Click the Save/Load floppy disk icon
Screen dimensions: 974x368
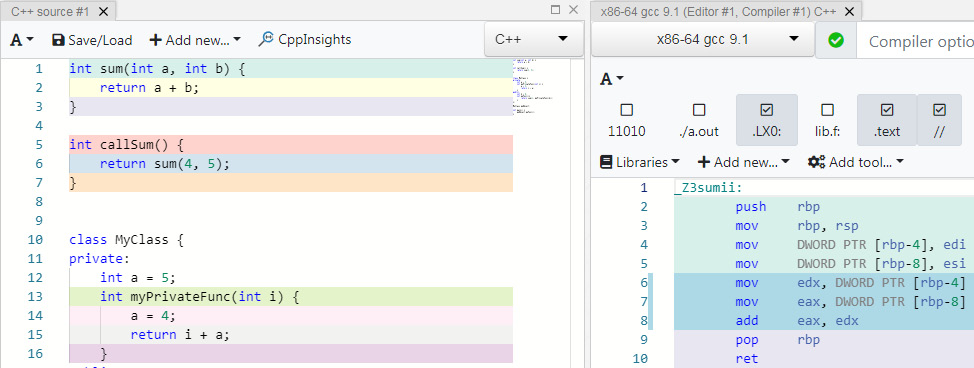58,40
